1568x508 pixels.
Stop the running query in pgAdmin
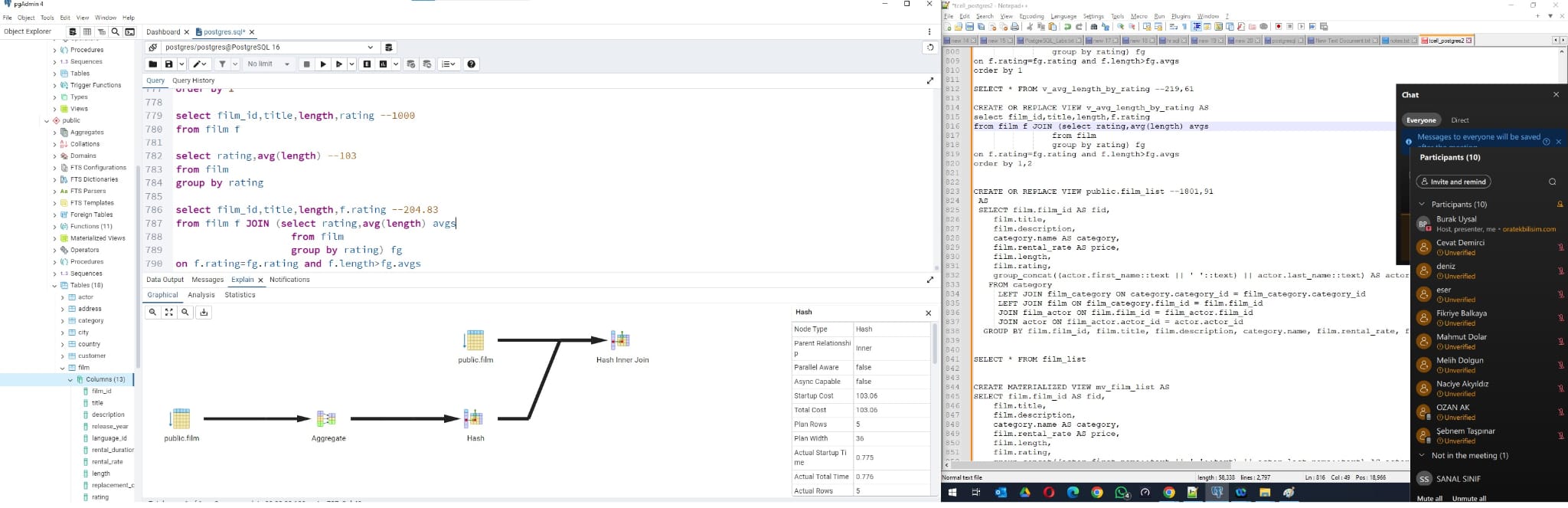[x=306, y=64]
